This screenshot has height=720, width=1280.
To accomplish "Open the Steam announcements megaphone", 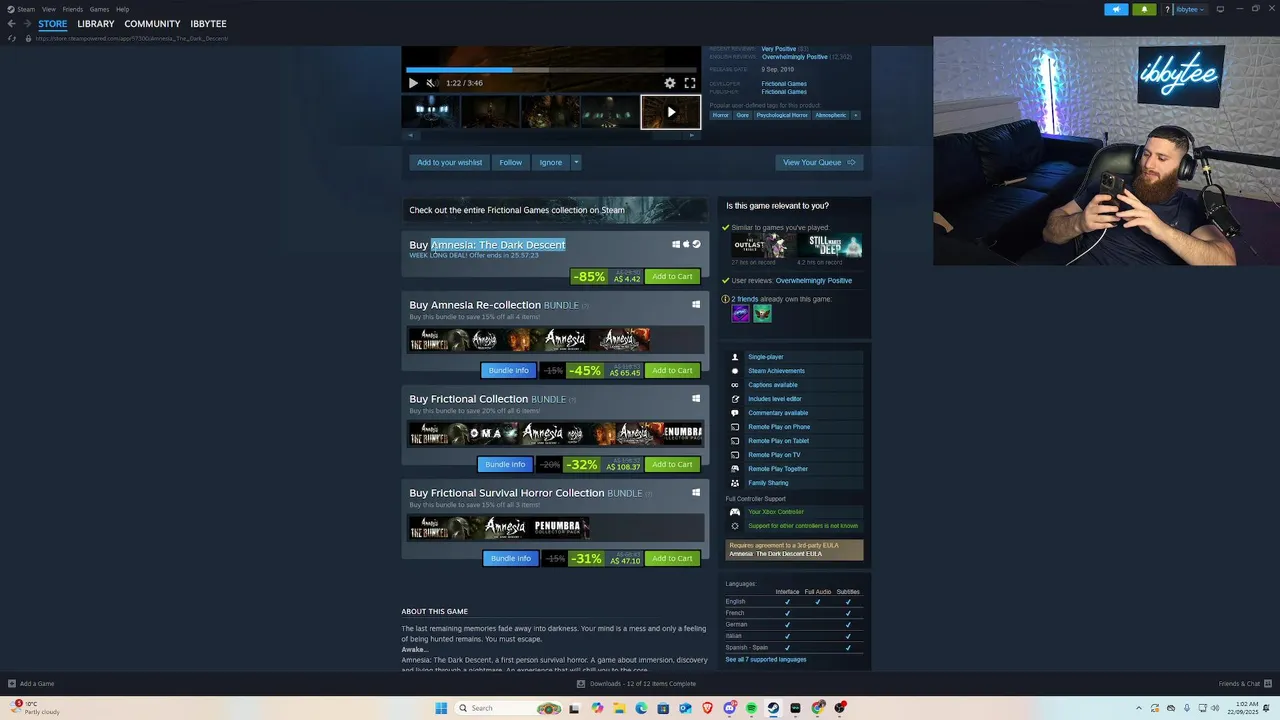I will pyautogui.click(x=1116, y=9).
